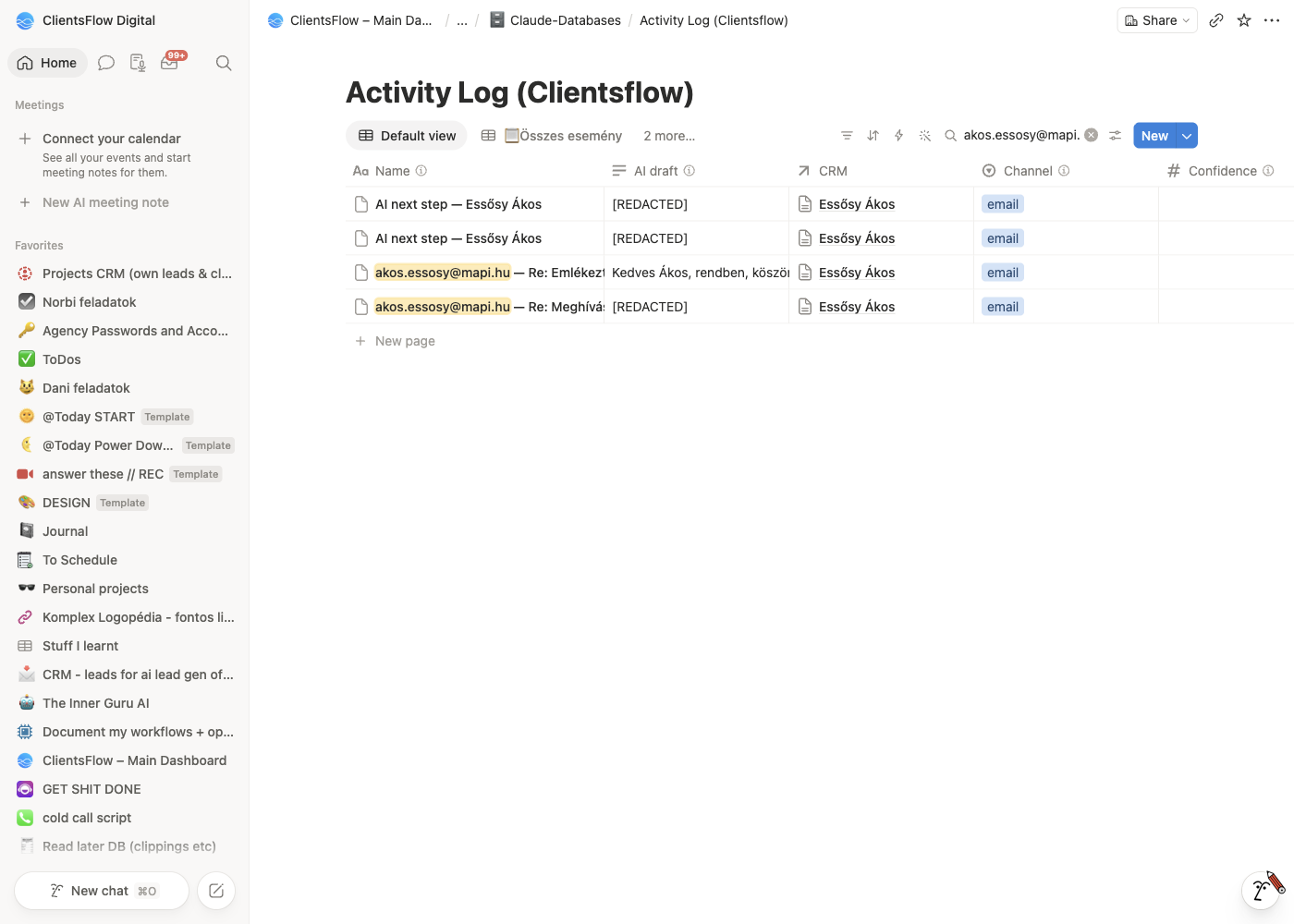Image resolution: width=1294 pixels, height=924 pixels.
Task: Click the Activity Log (Clientsflow) page title
Action: click(x=519, y=92)
